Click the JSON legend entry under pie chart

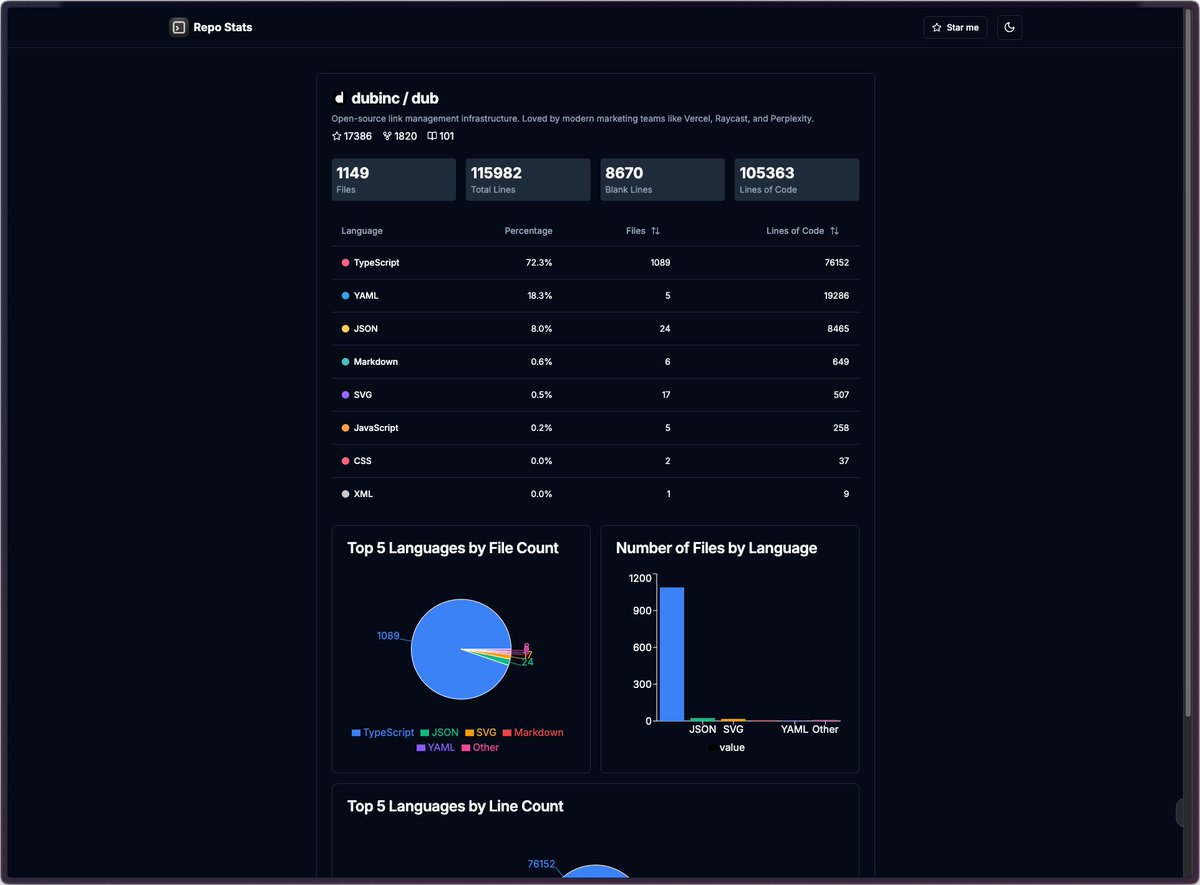point(439,733)
